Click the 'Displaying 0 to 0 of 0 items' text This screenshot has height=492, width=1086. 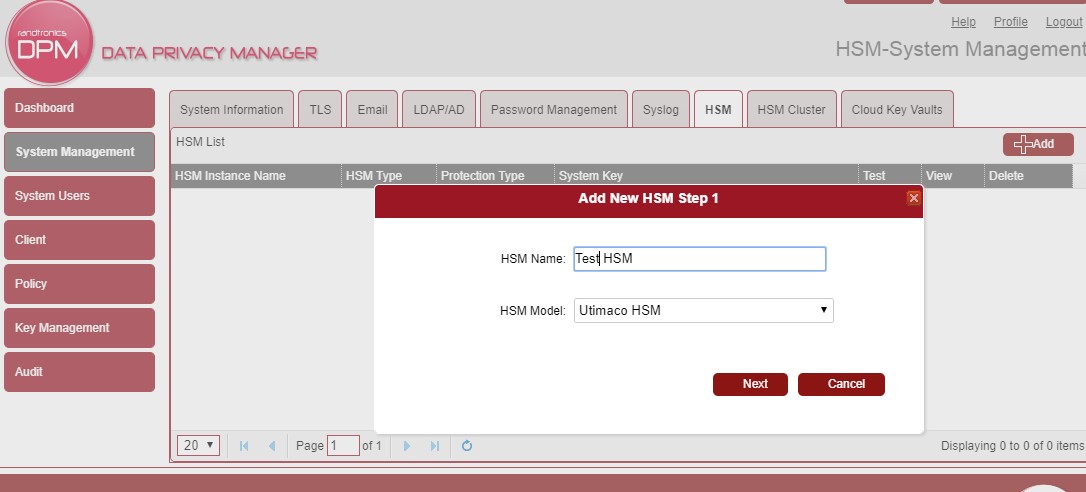(1012, 446)
